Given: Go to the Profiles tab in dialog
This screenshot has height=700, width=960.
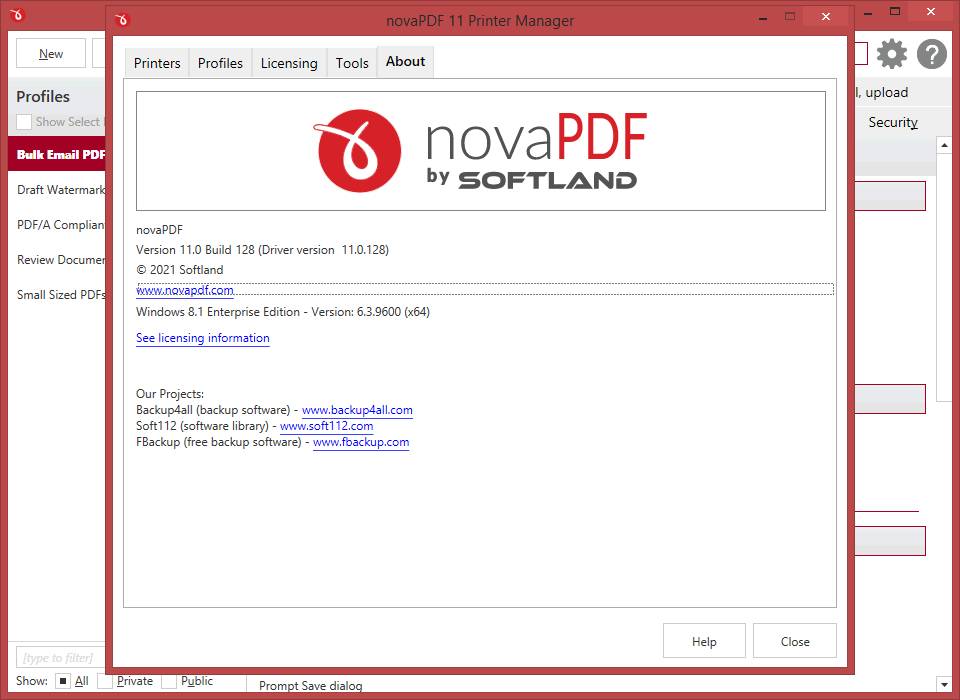Looking at the screenshot, I should pyautogui.click(x=220, y=63).
